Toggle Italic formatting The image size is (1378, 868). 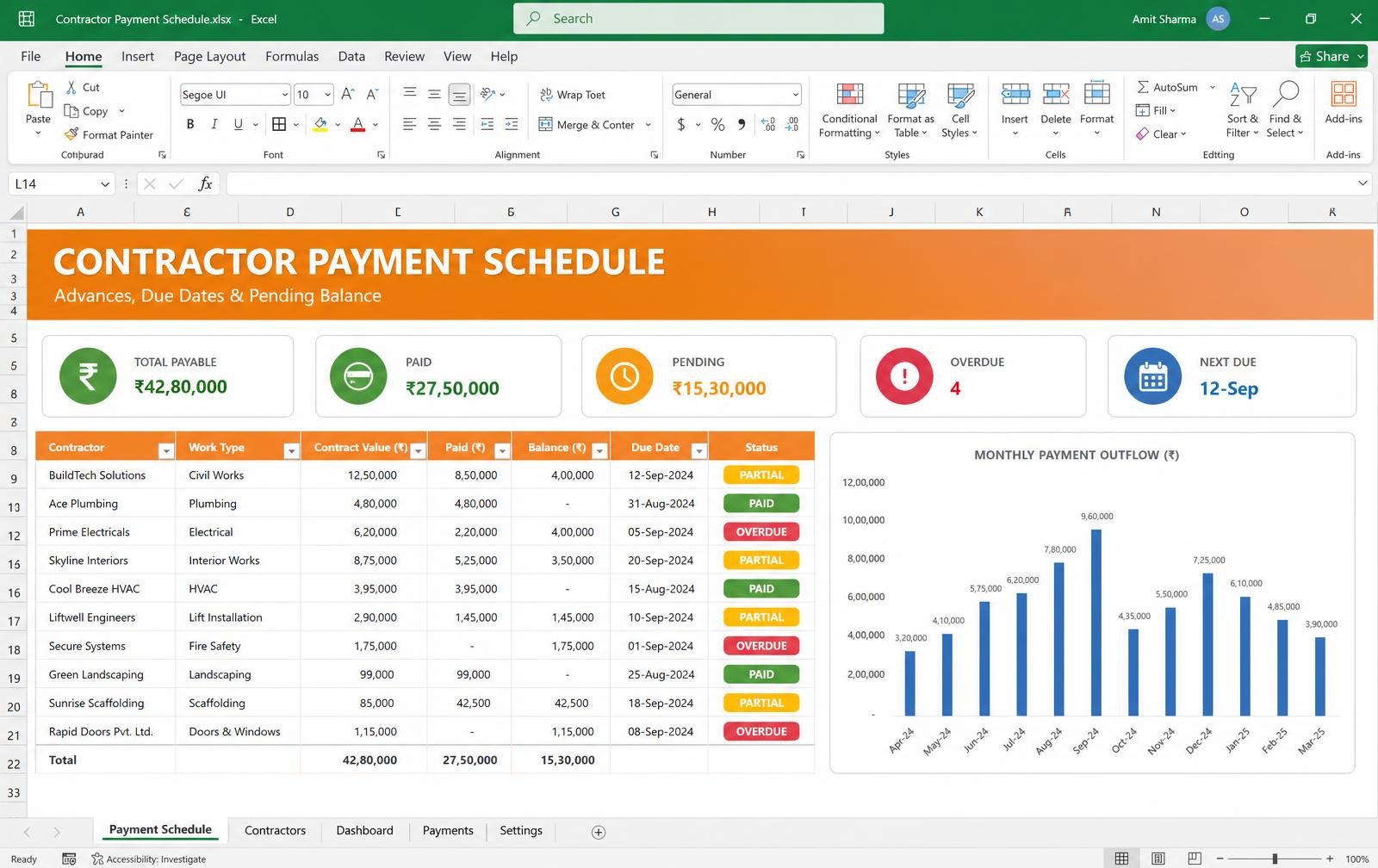click(x=214, y=124)
